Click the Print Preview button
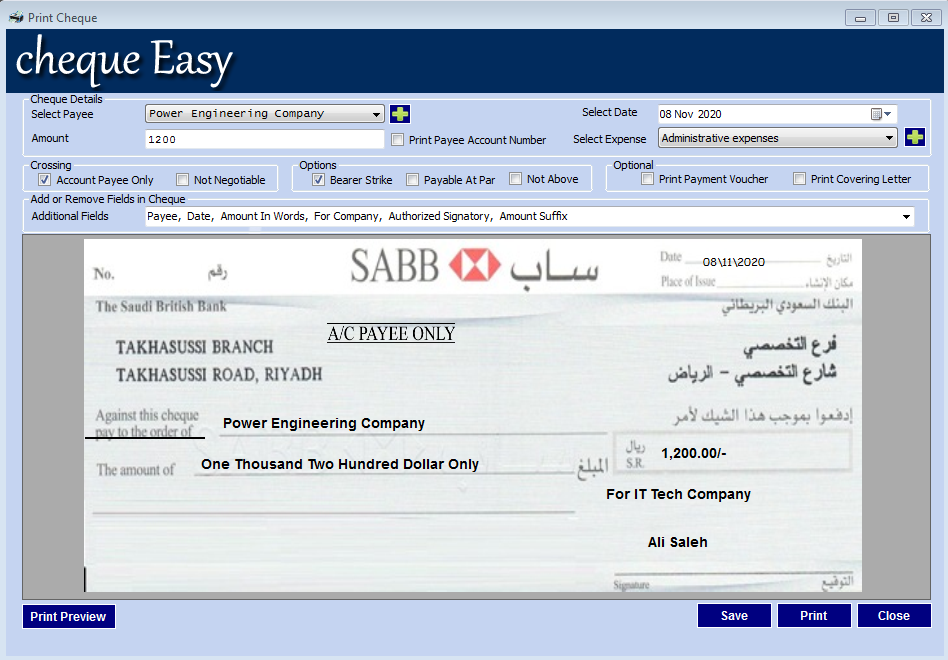This screenshot has height=660, width=948. tap(68, 616)
